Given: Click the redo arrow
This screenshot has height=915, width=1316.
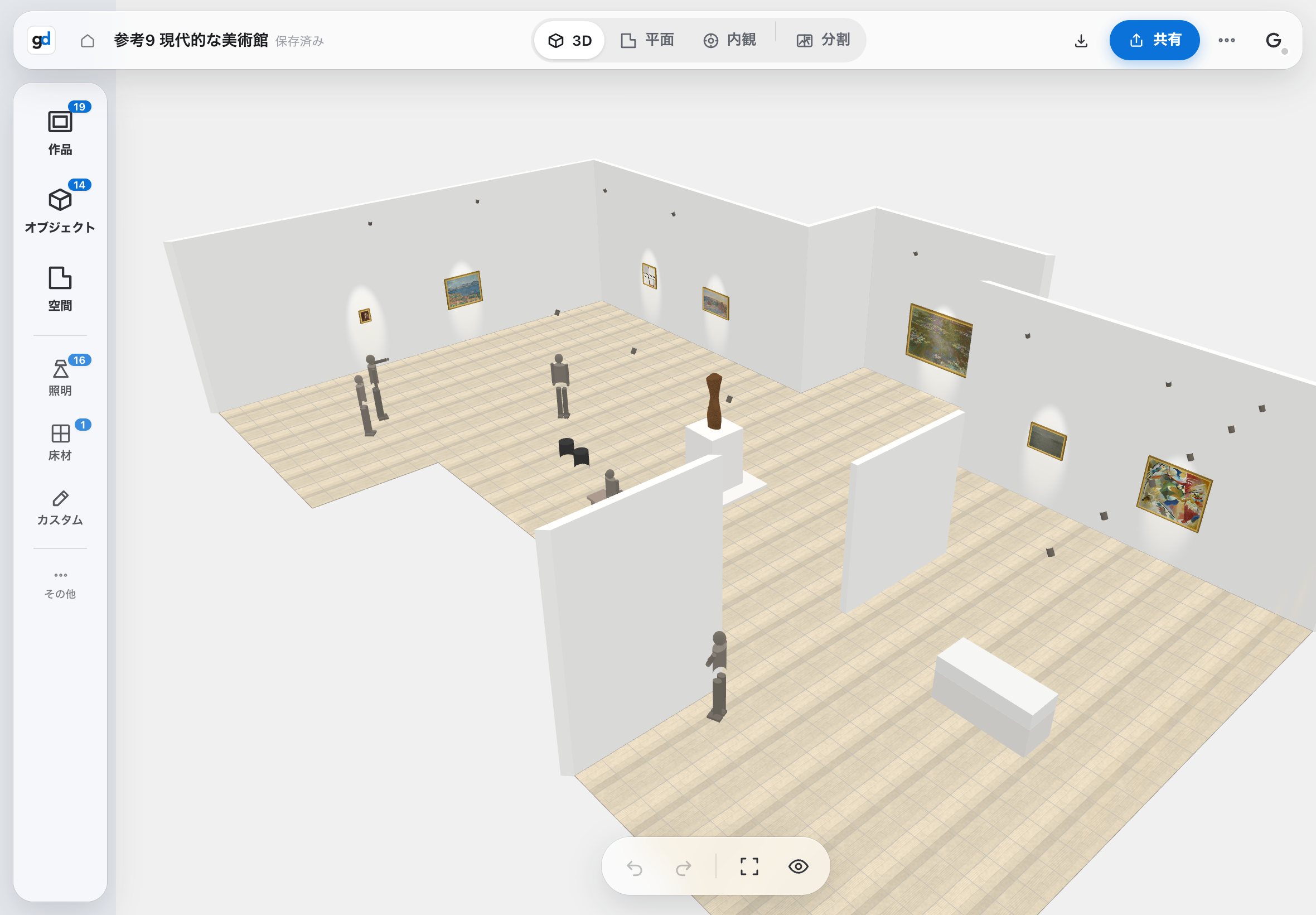Looking at the screenshot, I should pos(683,867).
